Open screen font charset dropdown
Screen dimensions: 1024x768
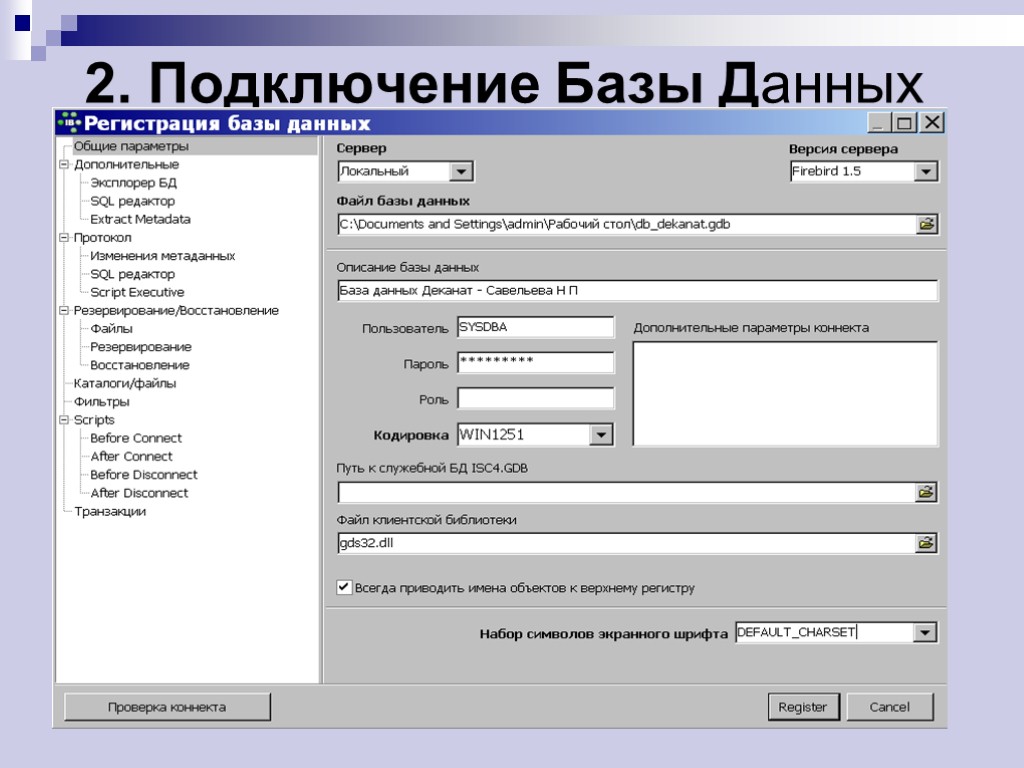coord(925,632)
